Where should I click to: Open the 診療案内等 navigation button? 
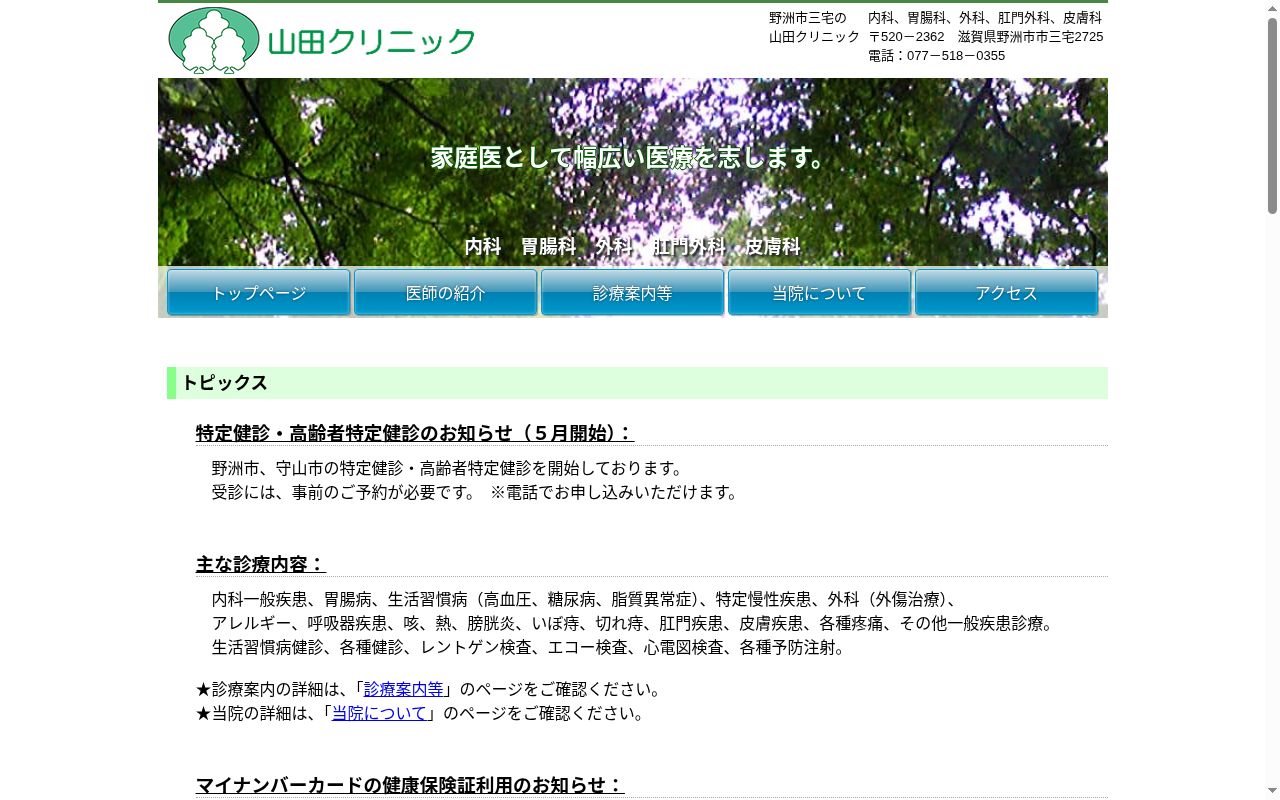point(633,293)
